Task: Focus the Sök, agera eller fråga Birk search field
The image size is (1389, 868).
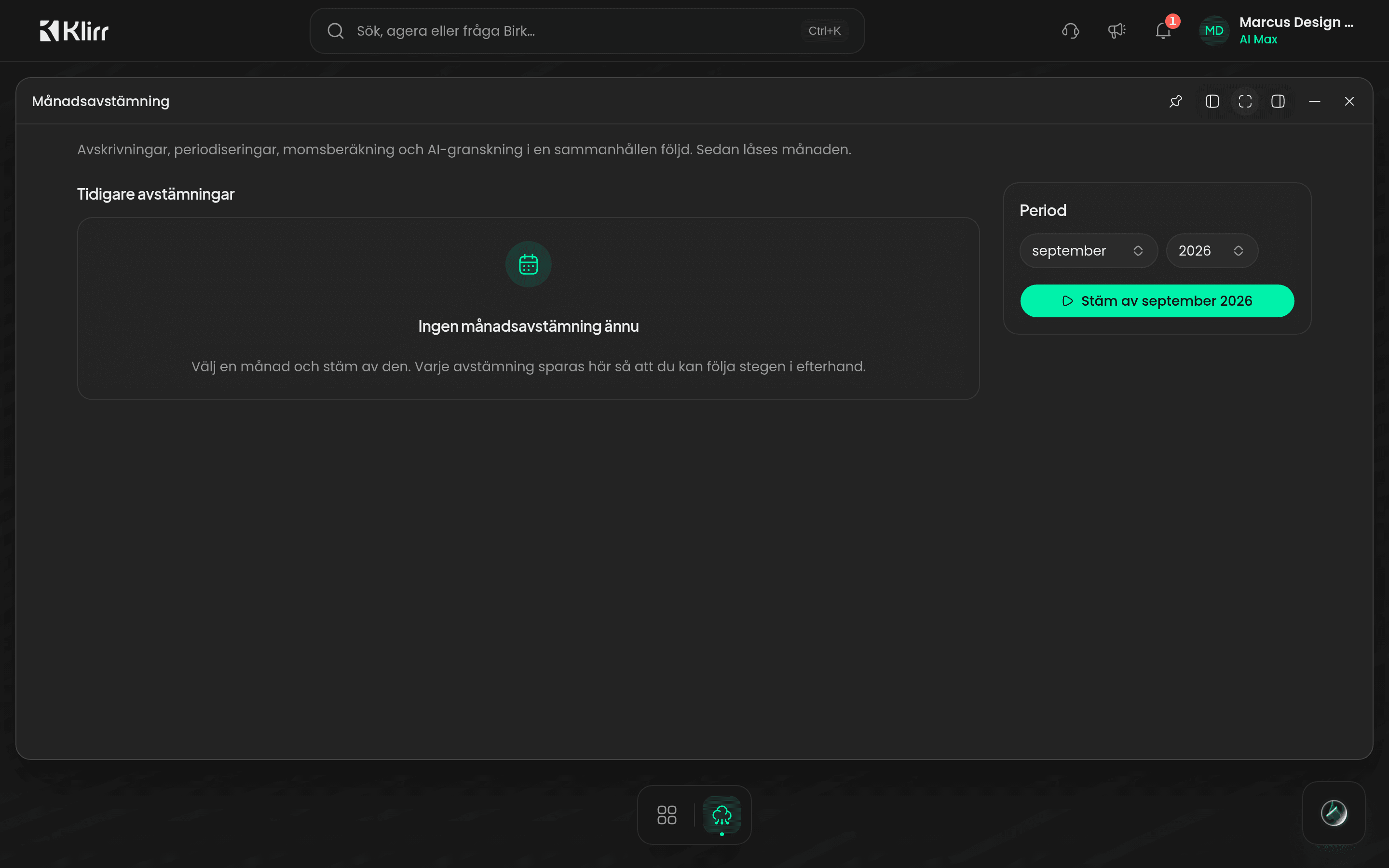Action: tap(586, 31)
